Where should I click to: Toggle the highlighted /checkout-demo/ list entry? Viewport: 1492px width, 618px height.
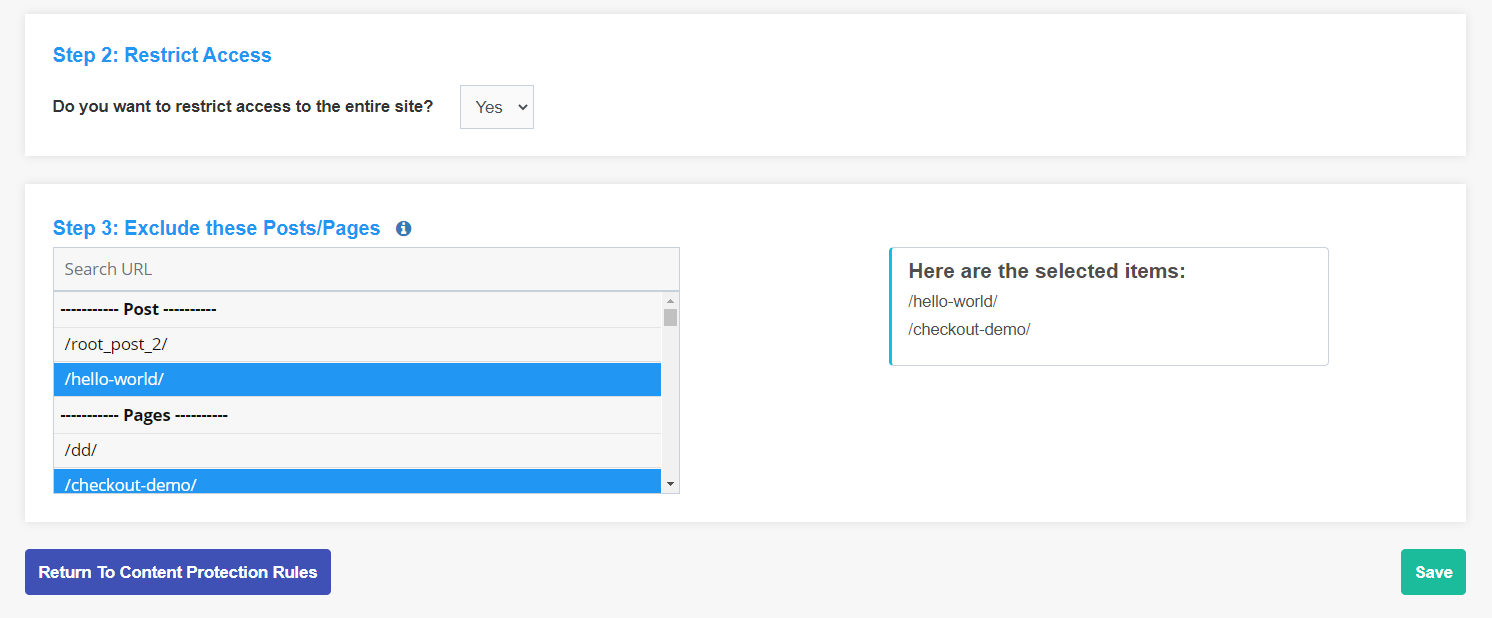click(357, 483)
